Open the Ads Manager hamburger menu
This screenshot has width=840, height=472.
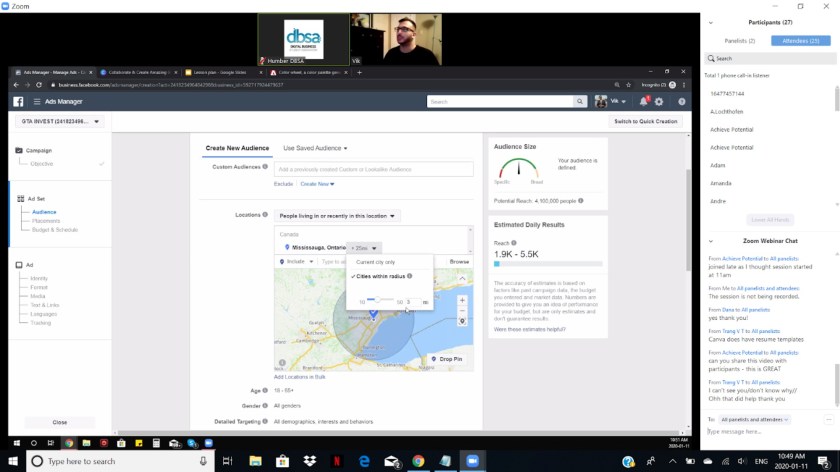point(36,102)
